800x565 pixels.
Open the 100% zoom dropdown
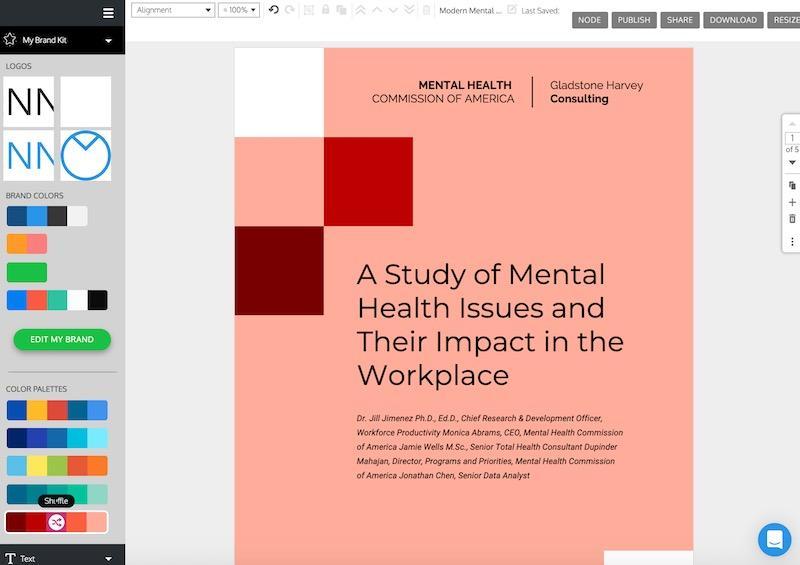239,10
